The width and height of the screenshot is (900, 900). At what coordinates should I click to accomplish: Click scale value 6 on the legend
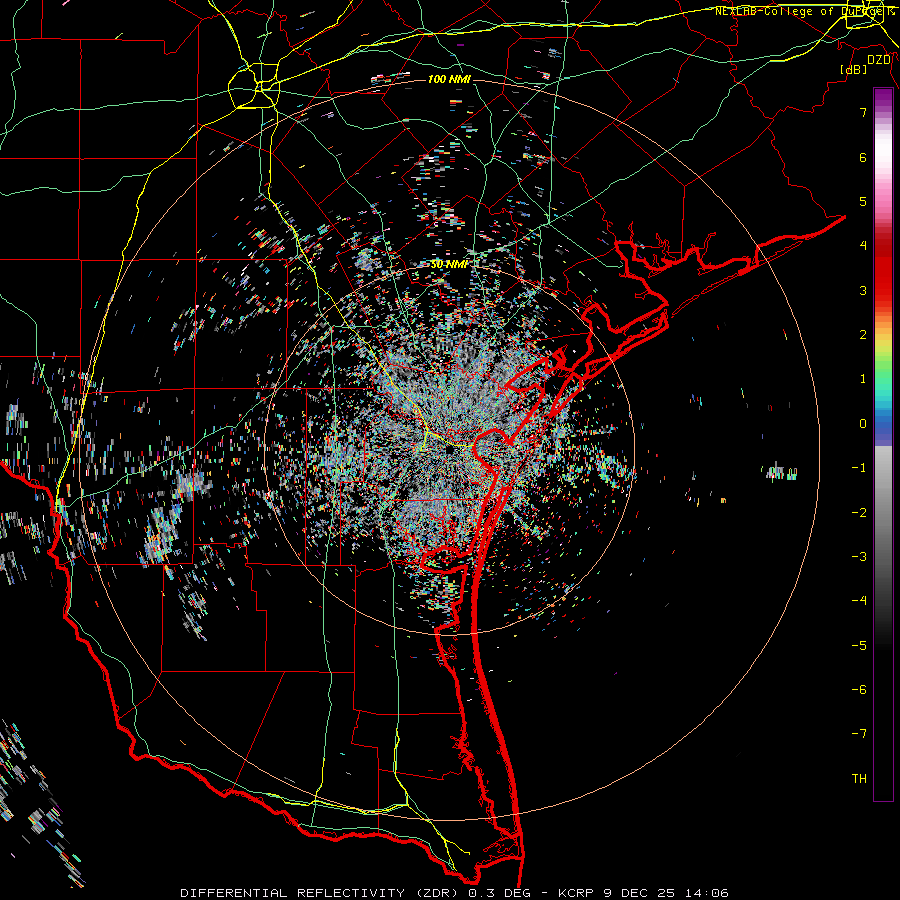(863, 157)
